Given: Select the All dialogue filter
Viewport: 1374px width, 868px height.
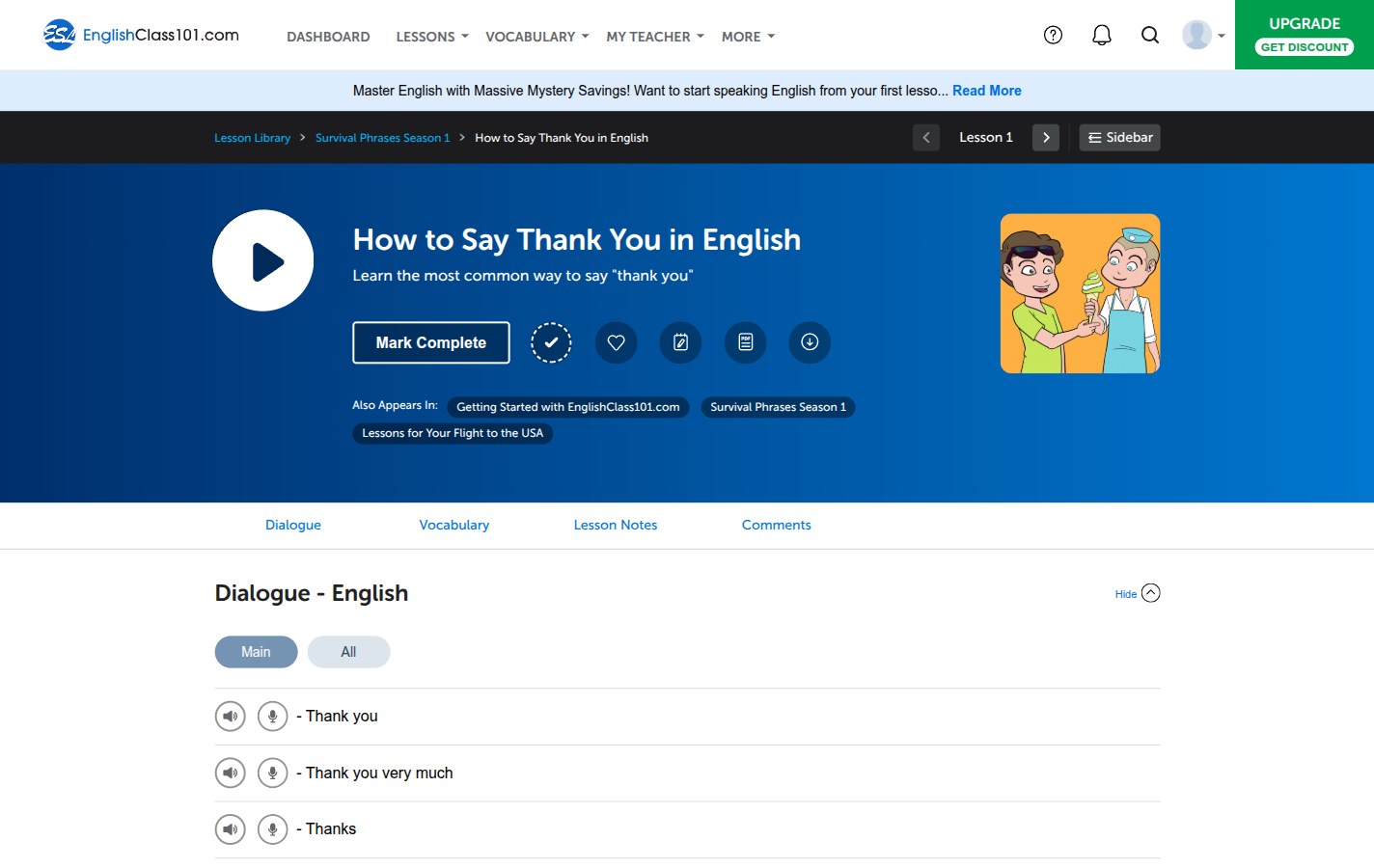Looking at the screenshot, I should tap(348, 652).
